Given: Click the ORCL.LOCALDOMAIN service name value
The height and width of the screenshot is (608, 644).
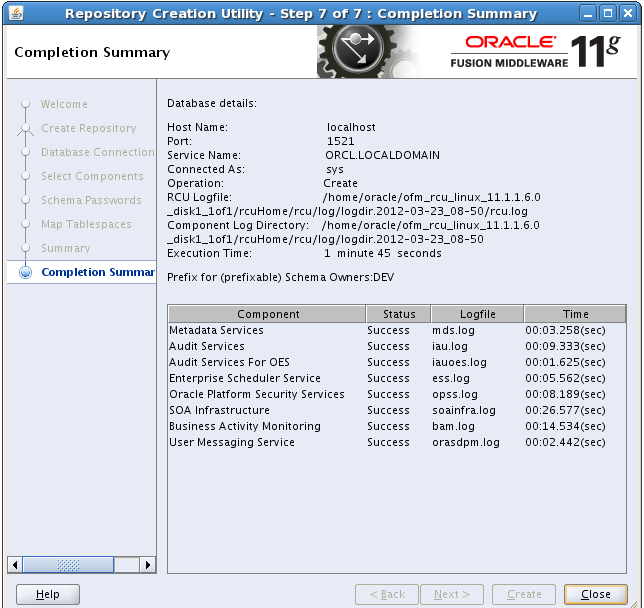Looking at the screenshot, I should click(382, 155).
